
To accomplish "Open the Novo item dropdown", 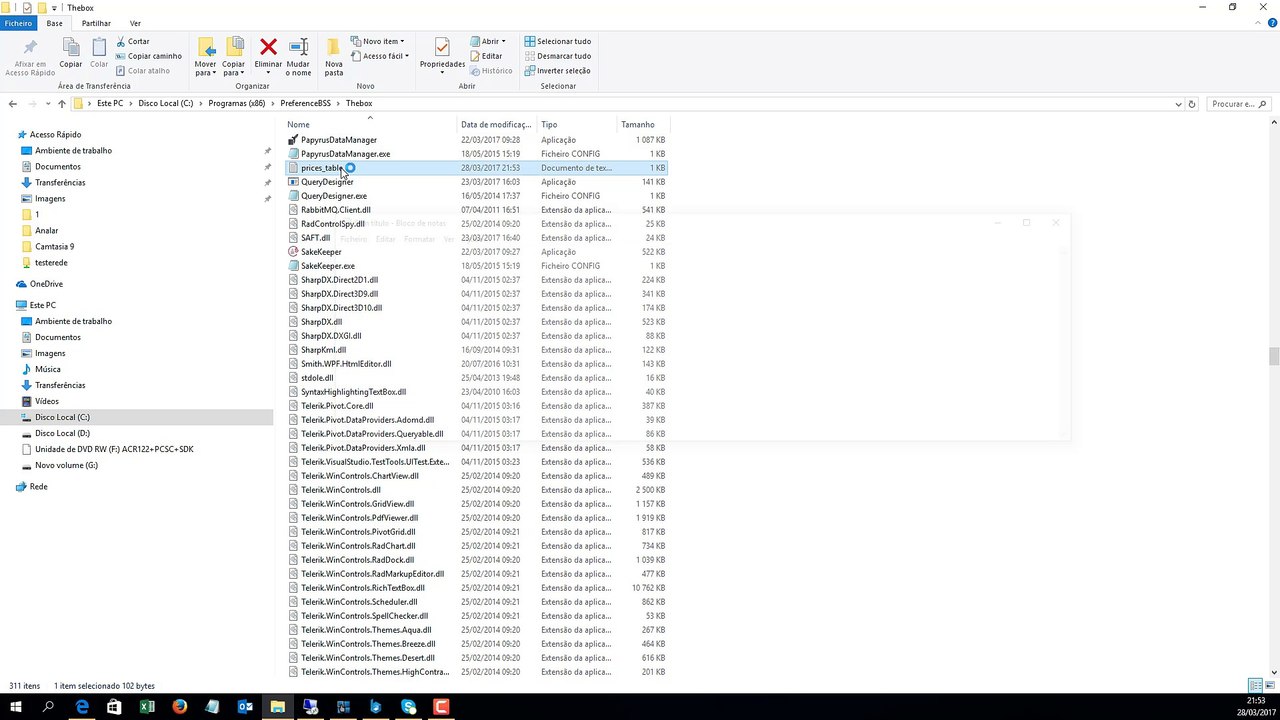I will coord(376,41).
